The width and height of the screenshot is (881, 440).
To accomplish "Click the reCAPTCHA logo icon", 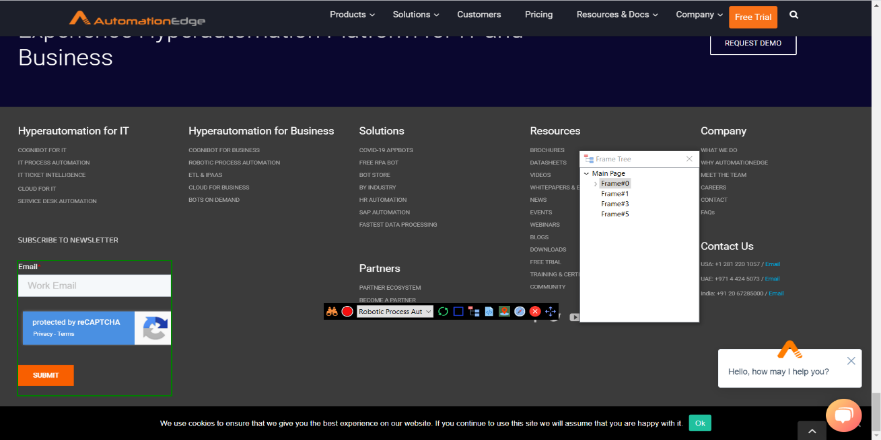I will click(155, 329).
